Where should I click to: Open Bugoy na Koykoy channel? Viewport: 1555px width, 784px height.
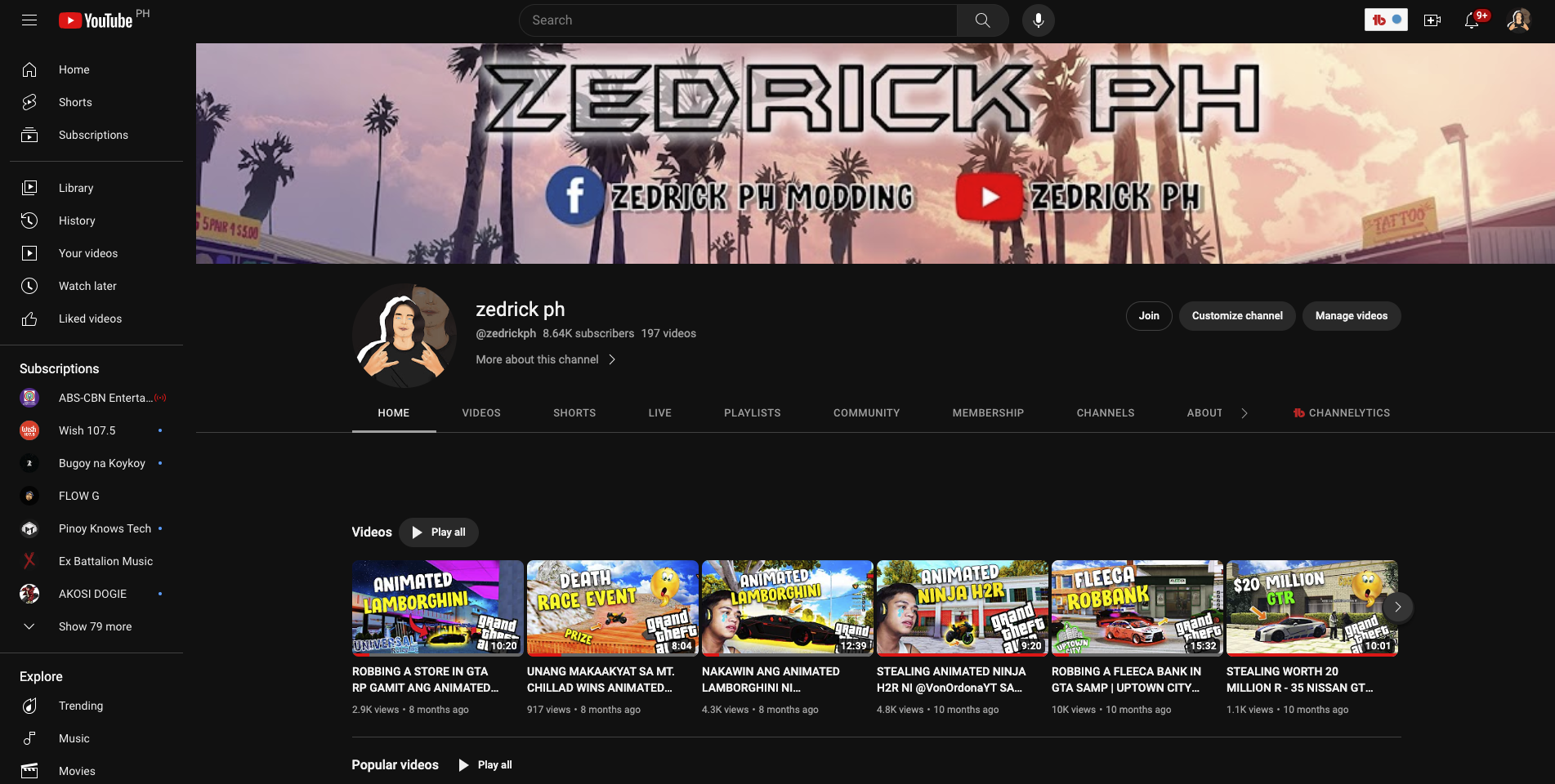point(96,463)
